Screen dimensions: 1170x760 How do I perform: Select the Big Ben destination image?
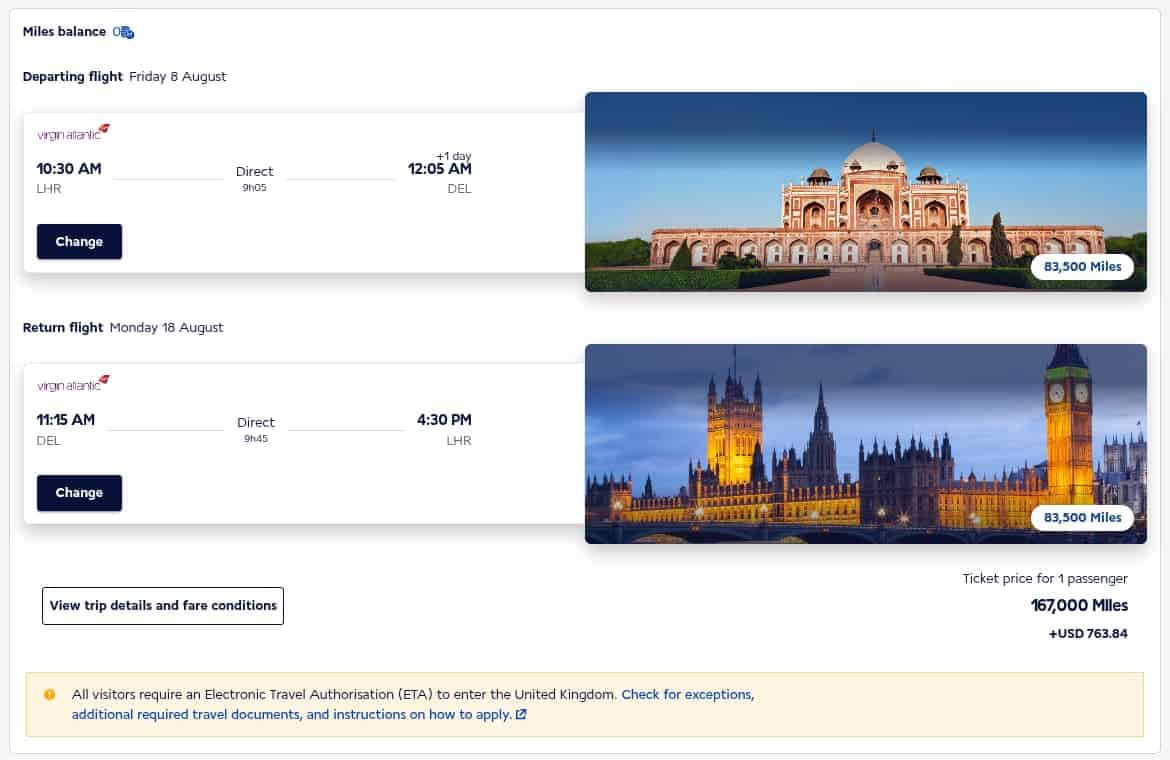pos(866,443)
